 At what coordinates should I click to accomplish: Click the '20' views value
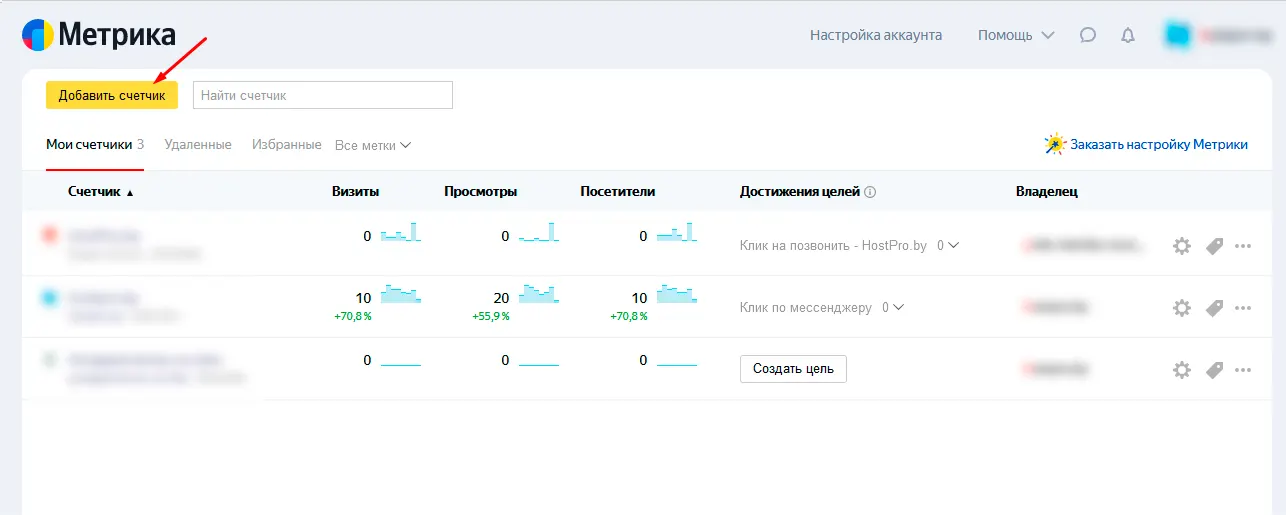[501, 298]
